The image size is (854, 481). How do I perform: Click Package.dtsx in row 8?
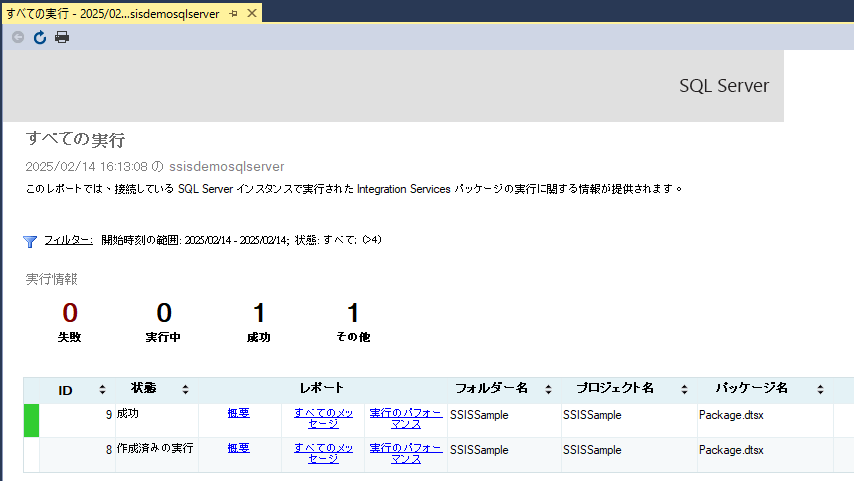[x=731, y=450]
